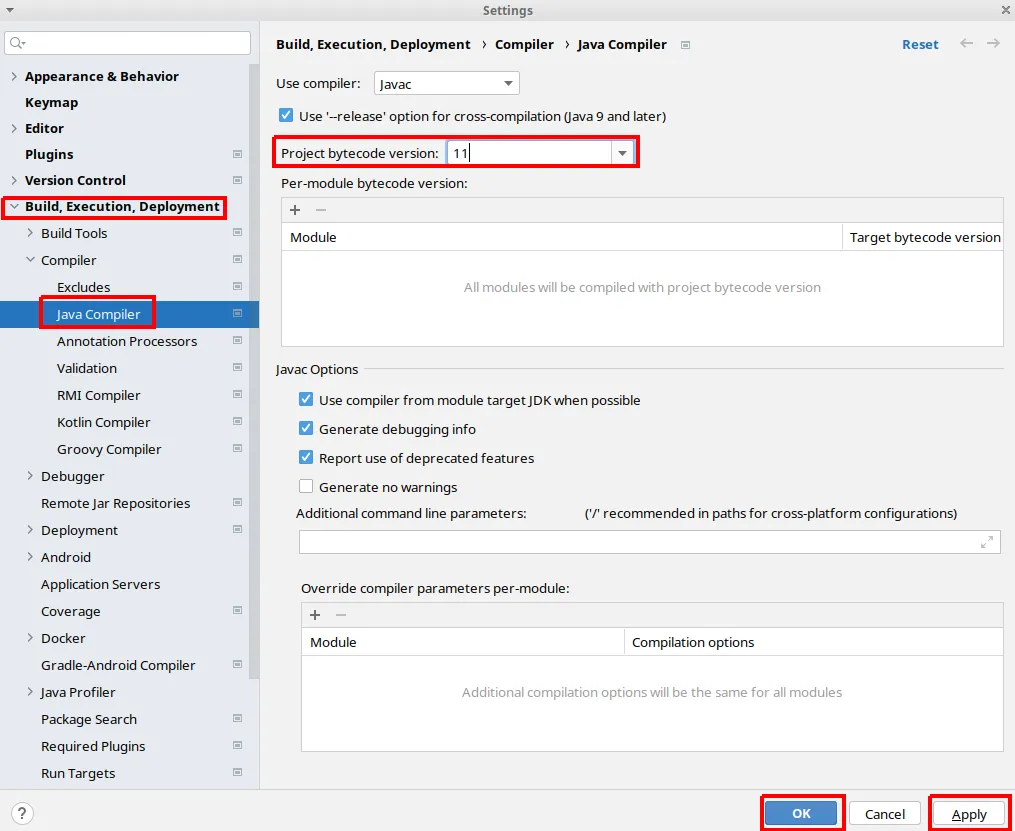Click the Cancel button
The image size is (1015, 831).
[x=885, y=814]
